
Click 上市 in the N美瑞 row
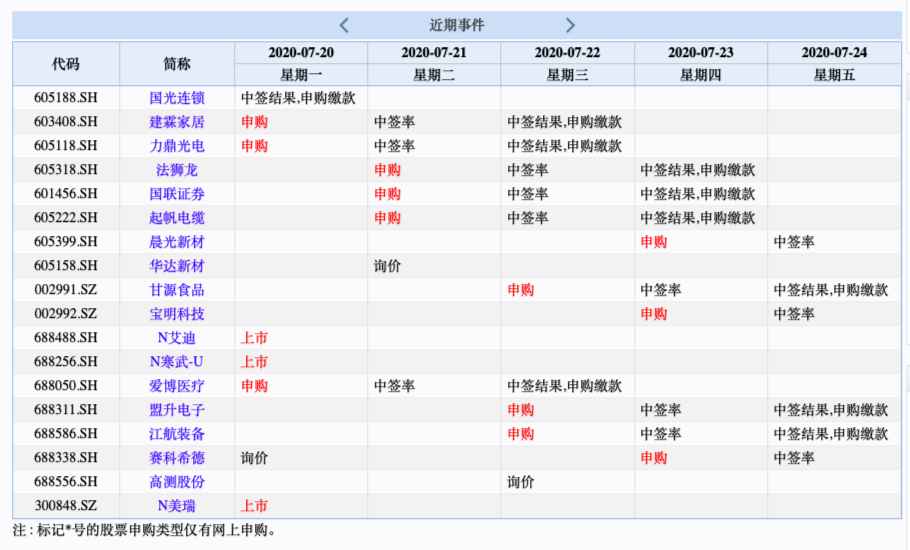click(x=254, y=505)
